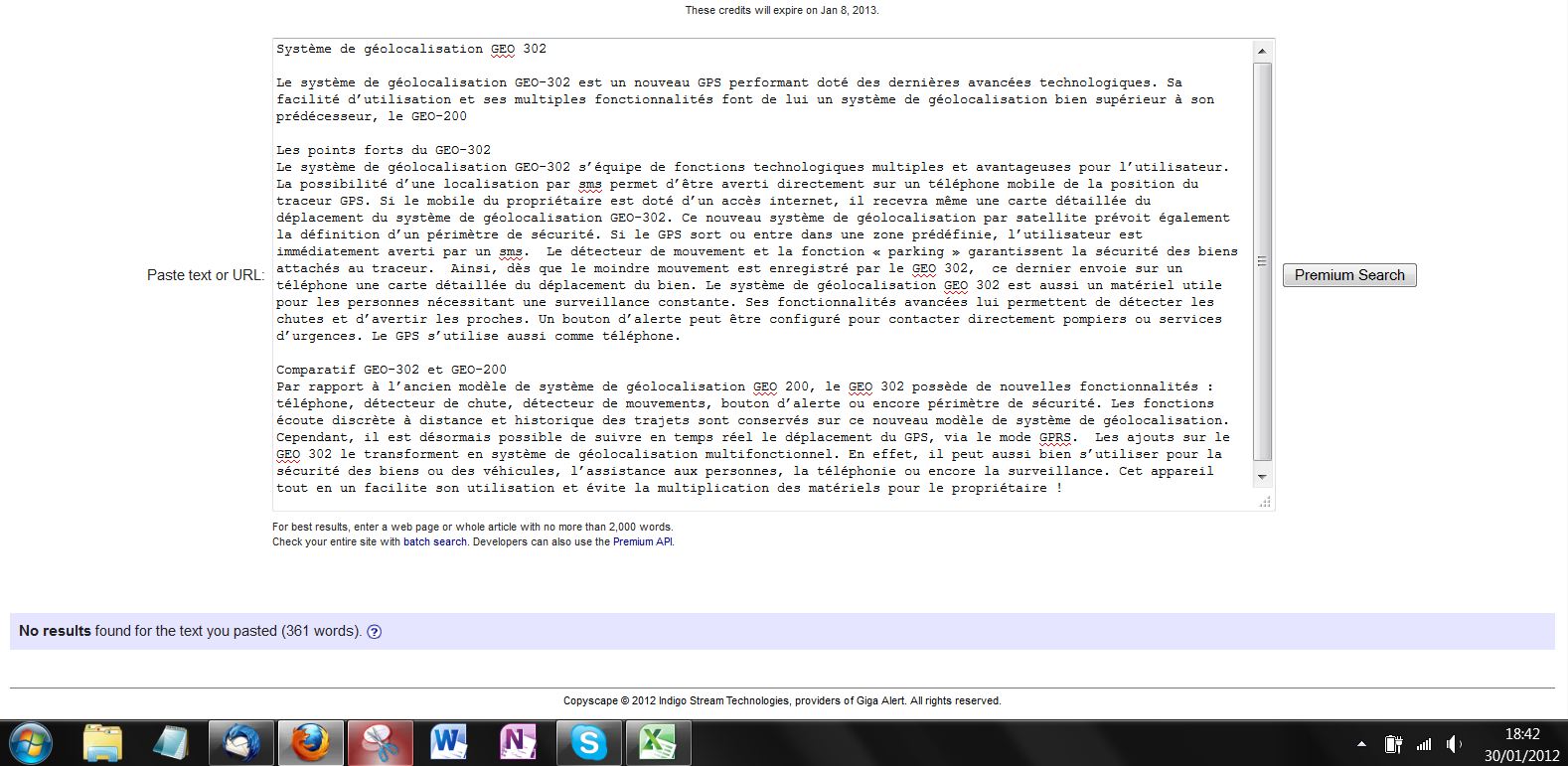Switch to Thunderbird mail in taskbar
Viewport: 1568px width, 766px height.
click(240, 743)
